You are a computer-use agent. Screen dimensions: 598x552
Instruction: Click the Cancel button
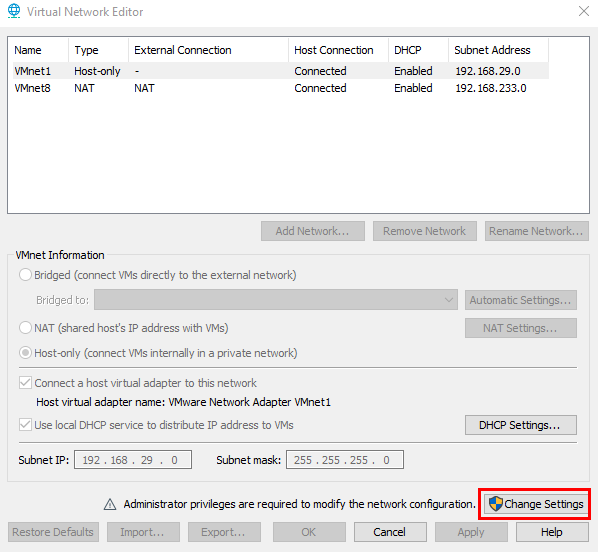click(x=390, y=532)
